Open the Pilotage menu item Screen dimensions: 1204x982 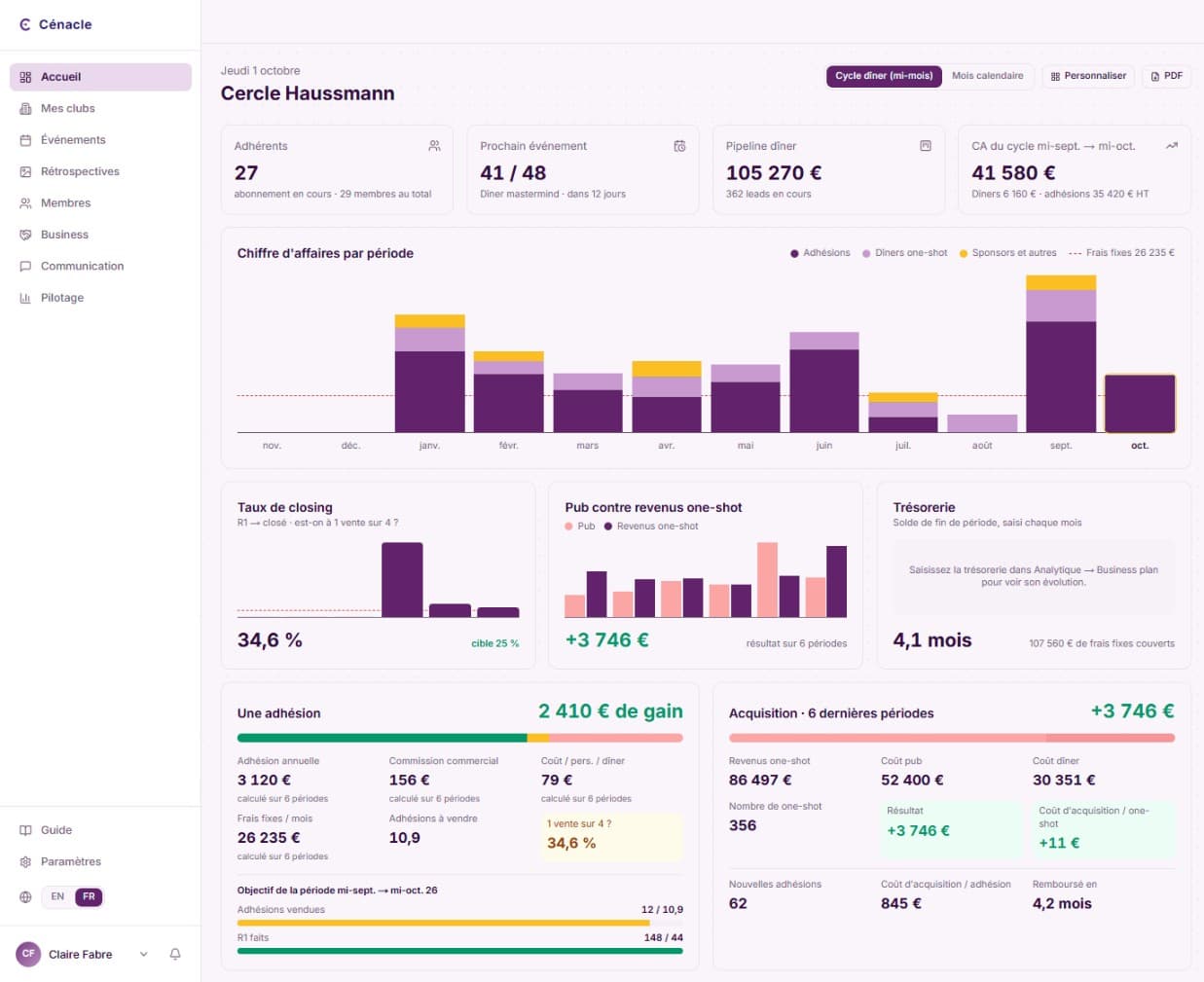[x=100, y=298]
